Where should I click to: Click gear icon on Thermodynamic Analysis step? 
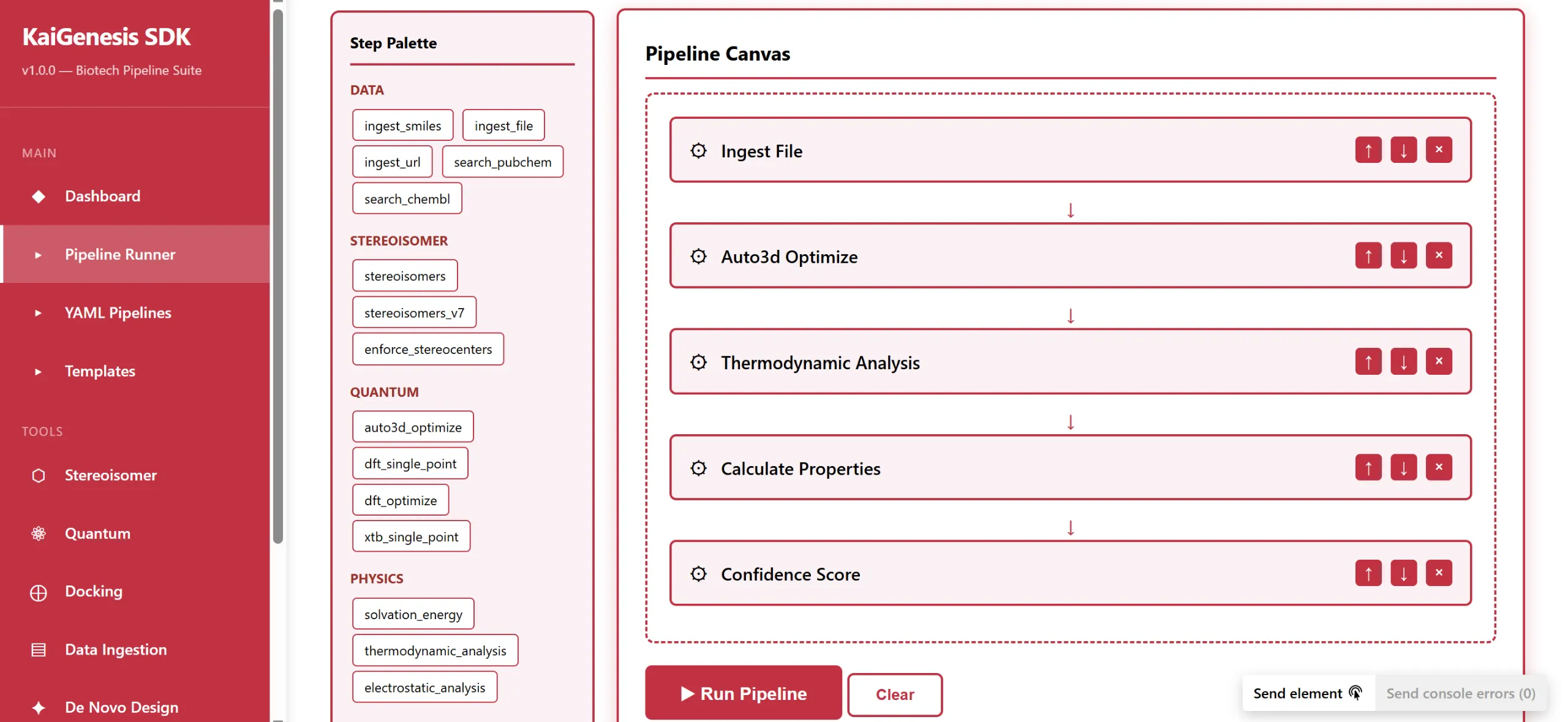(x=698, y=362)
